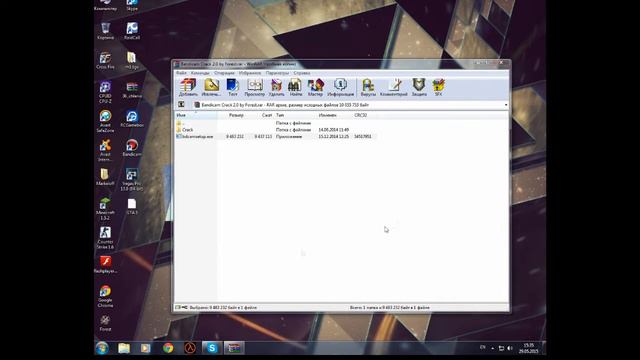Click the GTA 3 desktop file icon
640x360 pixels.
point(132,207)
